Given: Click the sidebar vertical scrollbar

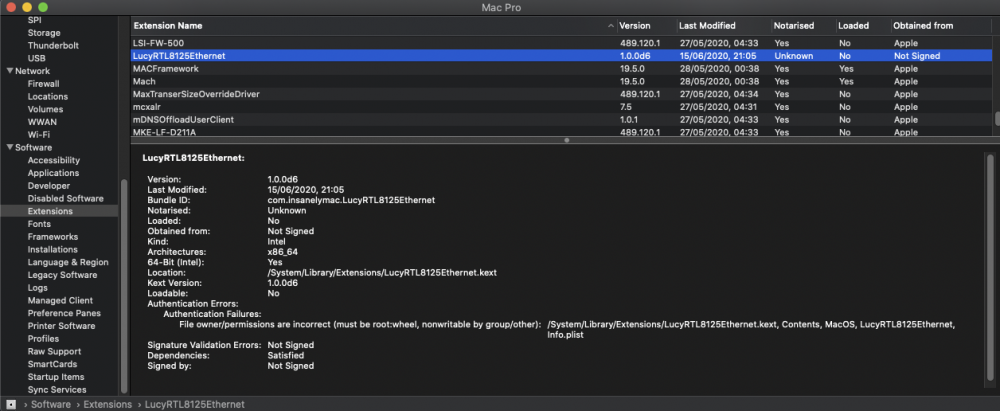Looking at the screenshot, I should tap(124, 286).
